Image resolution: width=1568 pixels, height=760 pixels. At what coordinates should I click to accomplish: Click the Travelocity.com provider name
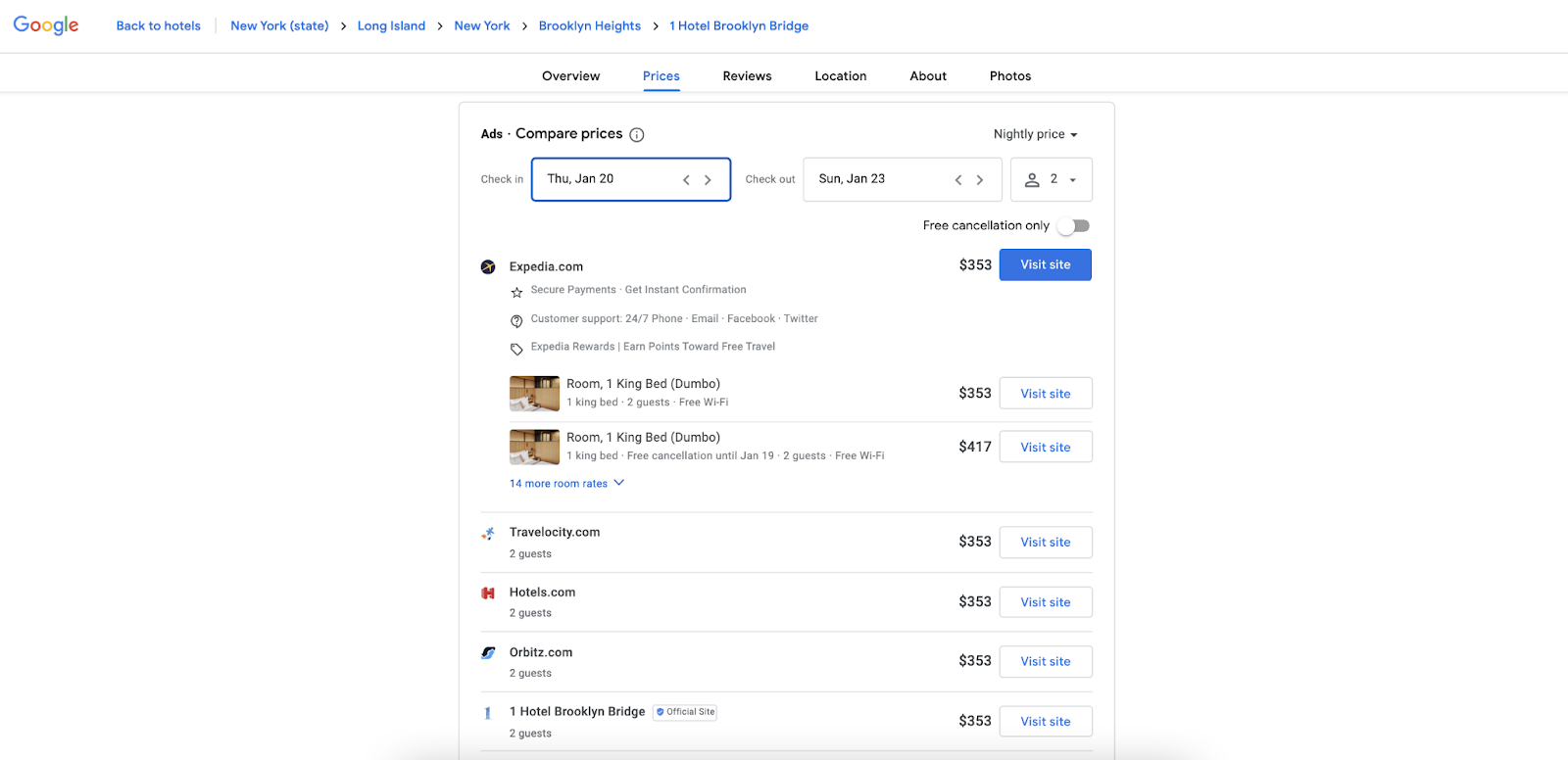[555, 533]
